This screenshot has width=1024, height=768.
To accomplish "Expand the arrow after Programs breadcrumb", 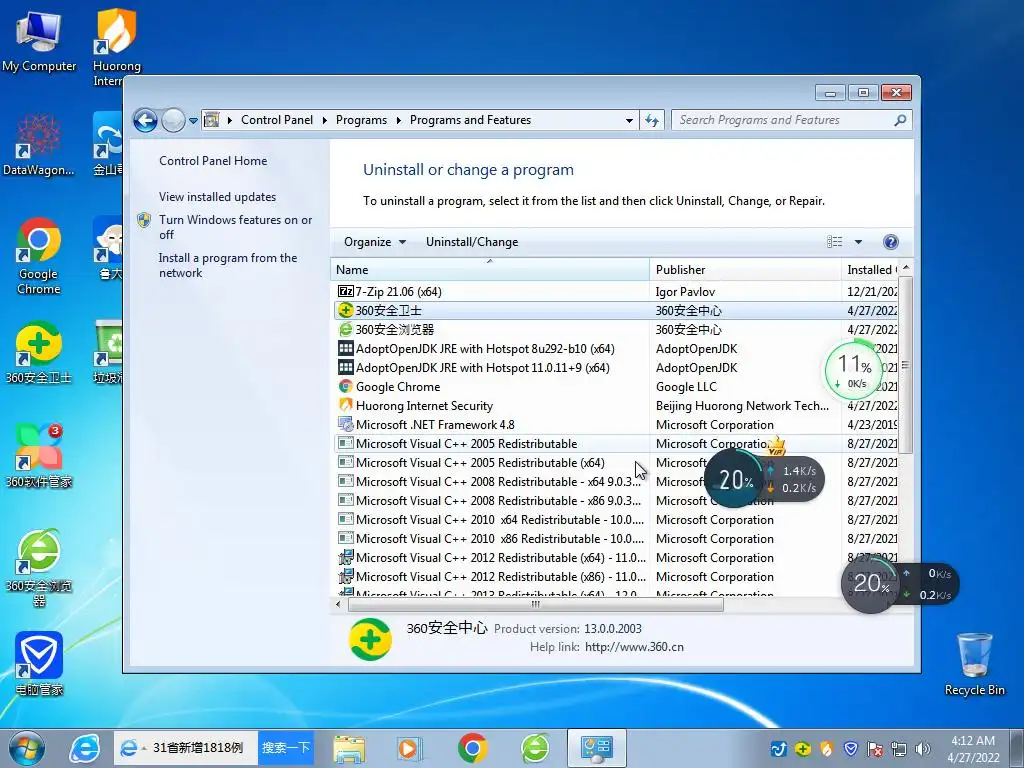I will (x=398, y=120).
